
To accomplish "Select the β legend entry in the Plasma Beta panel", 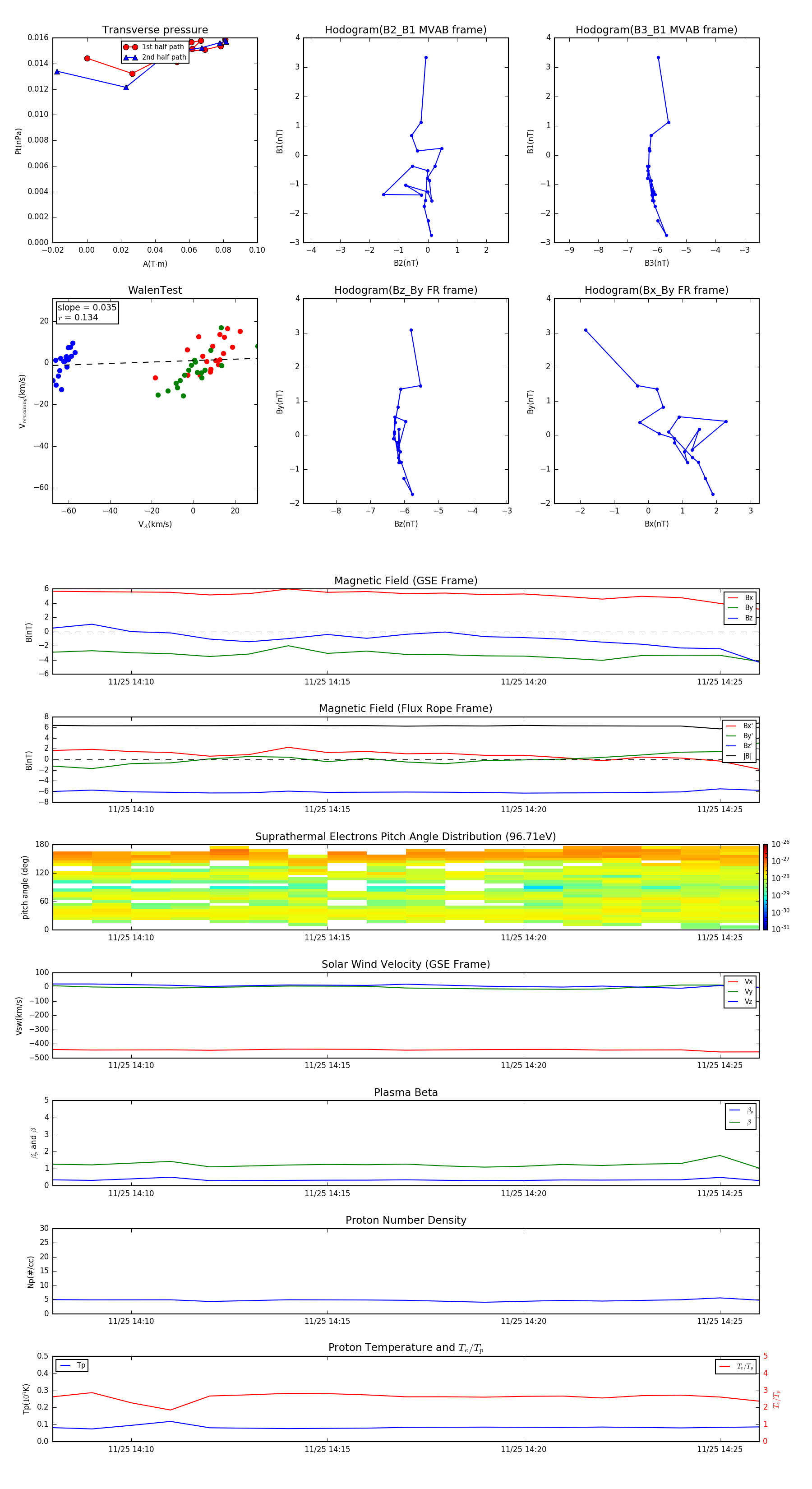I will (x=741, y=1122).
